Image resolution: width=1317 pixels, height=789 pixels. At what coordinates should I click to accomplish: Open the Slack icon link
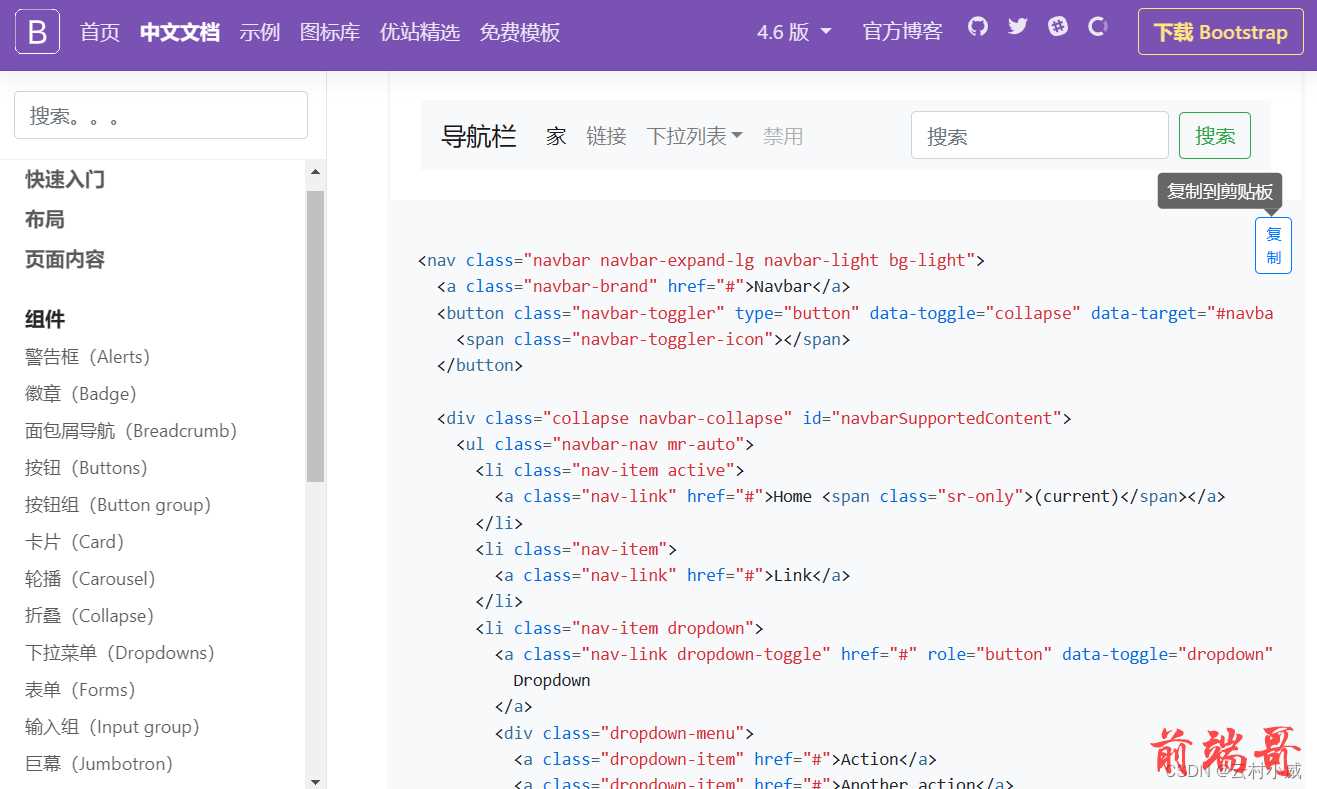[x=1058, y=27]
